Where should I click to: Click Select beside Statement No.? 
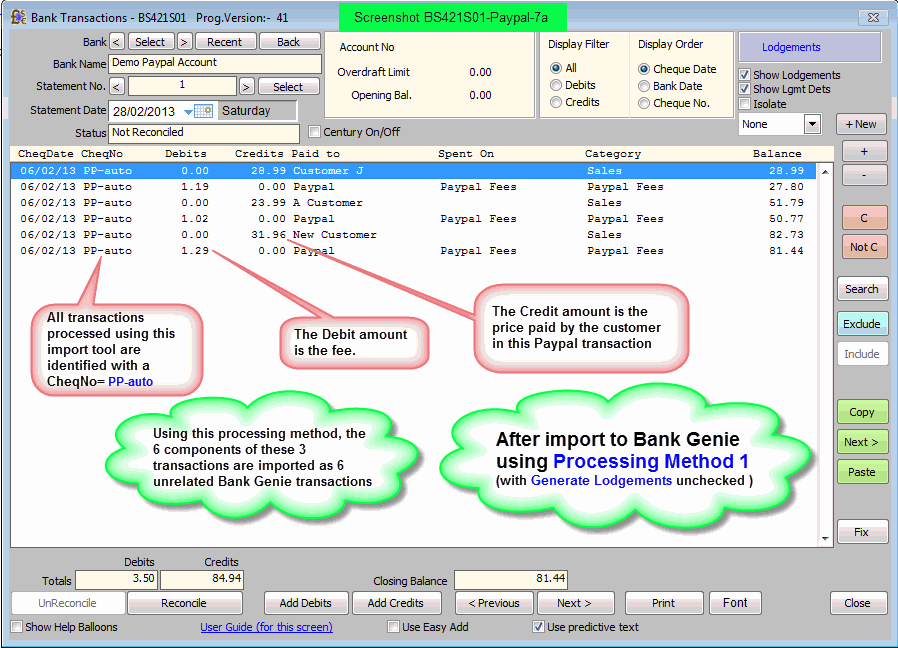click(x=288, y=87)
